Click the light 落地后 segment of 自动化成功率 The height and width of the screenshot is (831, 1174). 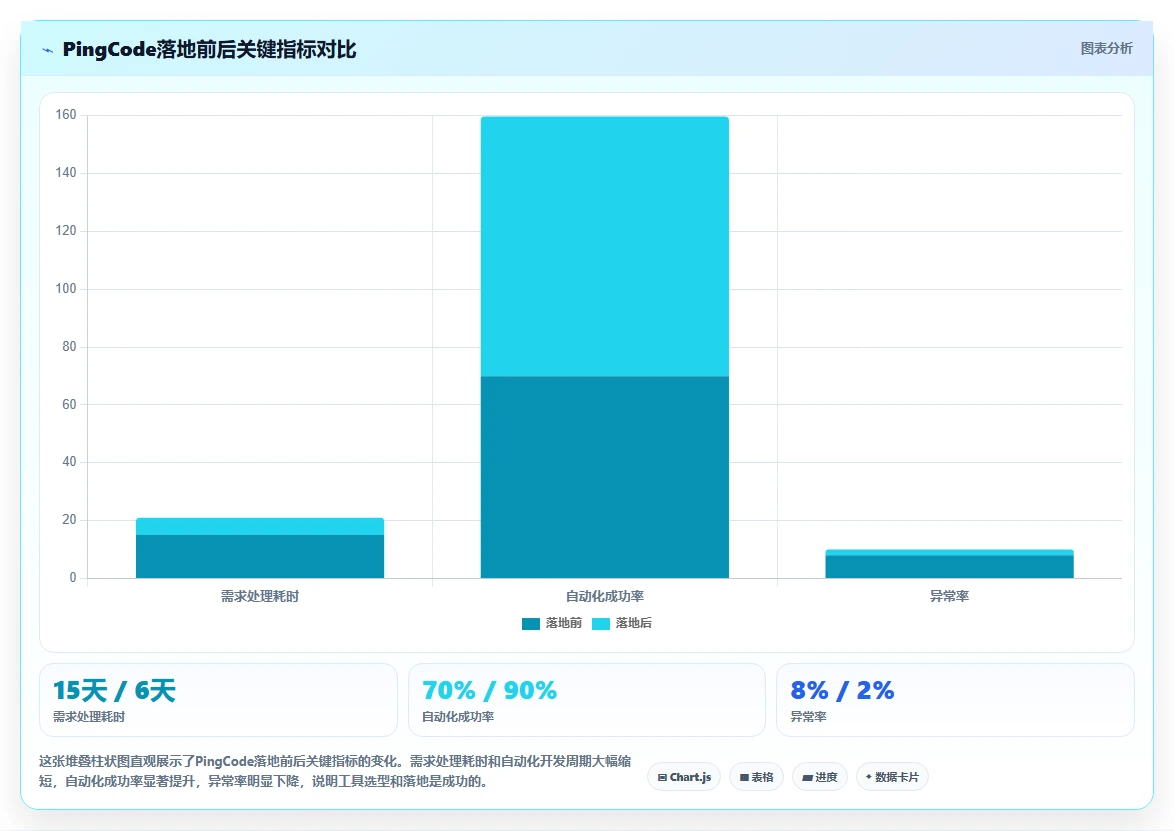pos(605,246)
